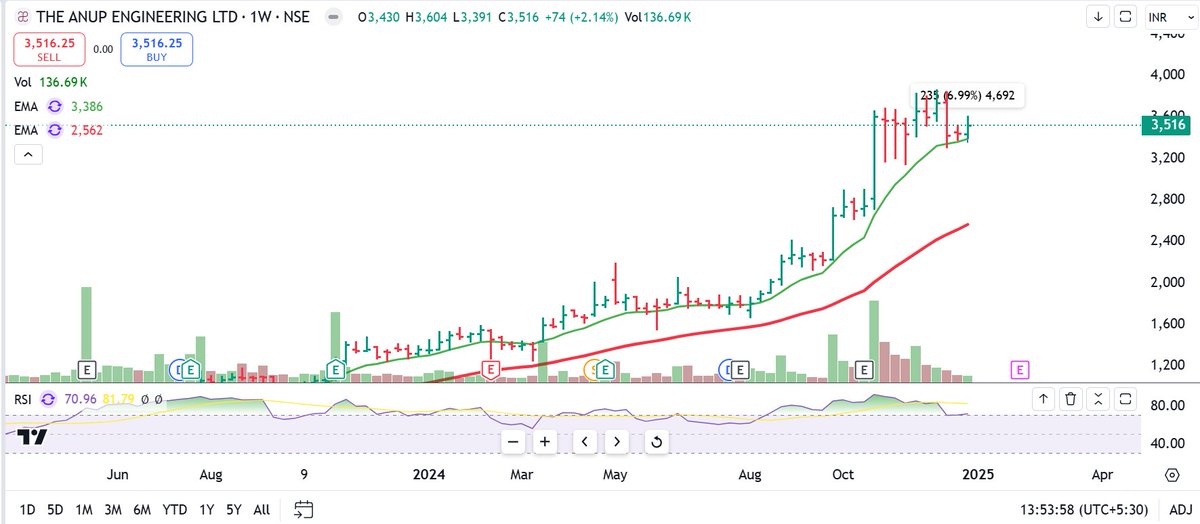Screen dimensions: 1200x524
Task: Open the orange-circled marker near May
Action: [x=591, y=369]
